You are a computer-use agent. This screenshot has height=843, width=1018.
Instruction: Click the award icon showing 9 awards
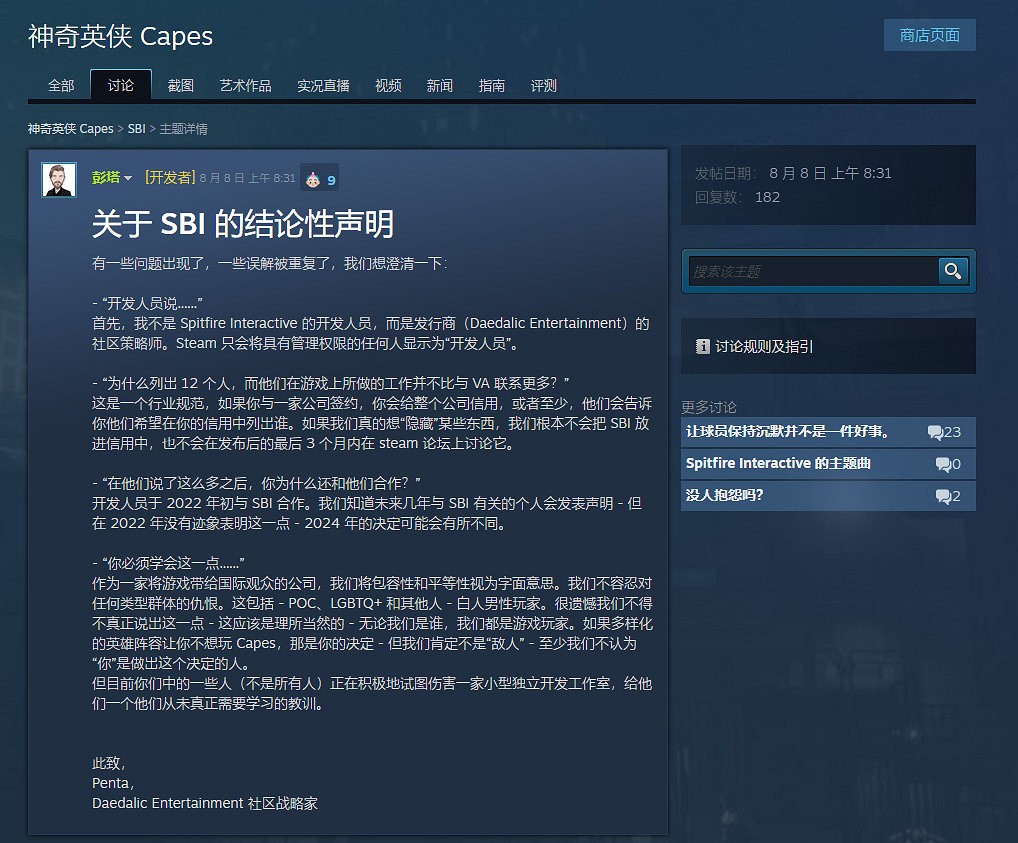(x=318, y=177)
